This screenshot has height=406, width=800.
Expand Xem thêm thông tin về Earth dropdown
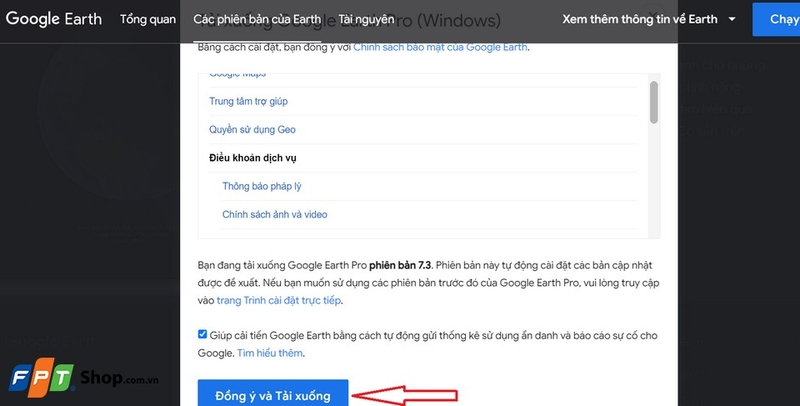click(x=649, y=19)
